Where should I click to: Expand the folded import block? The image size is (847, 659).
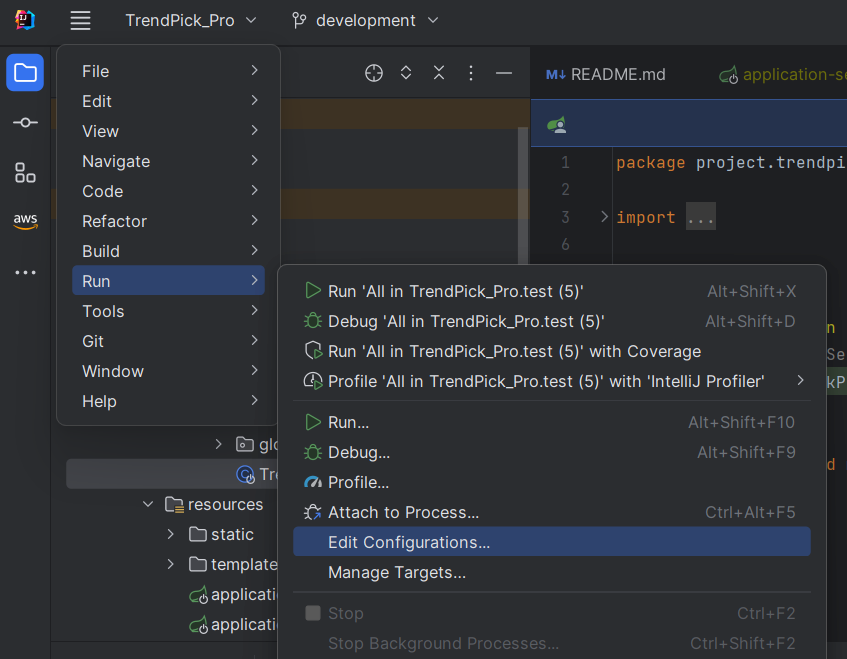pyautogui.click(x=604, y=217)
